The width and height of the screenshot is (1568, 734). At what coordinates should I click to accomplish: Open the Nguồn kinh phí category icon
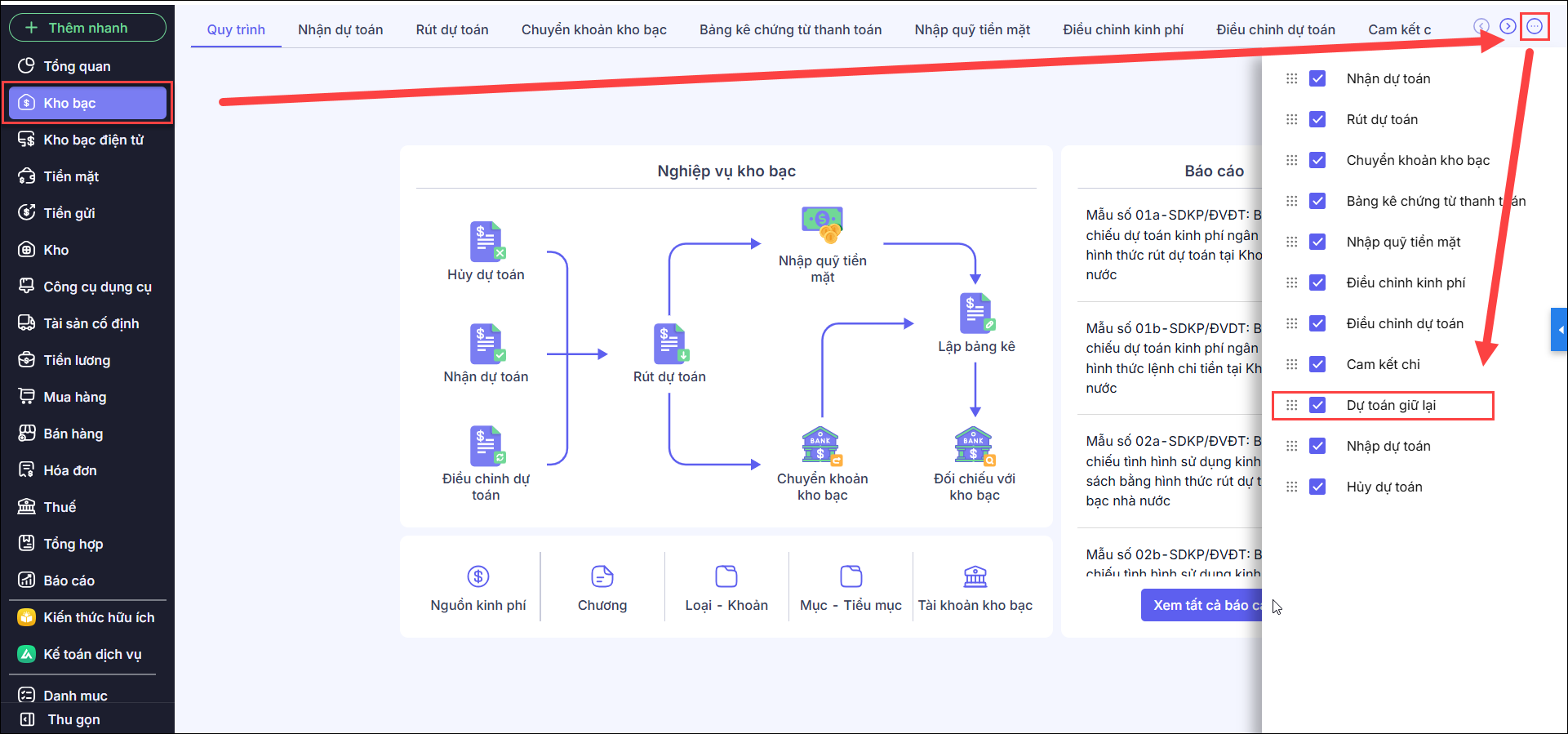pos(478,576)
